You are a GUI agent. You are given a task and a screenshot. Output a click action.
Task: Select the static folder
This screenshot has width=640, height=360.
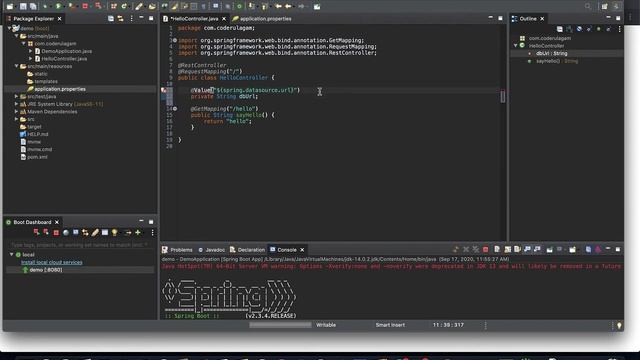(x=41, y=74)
